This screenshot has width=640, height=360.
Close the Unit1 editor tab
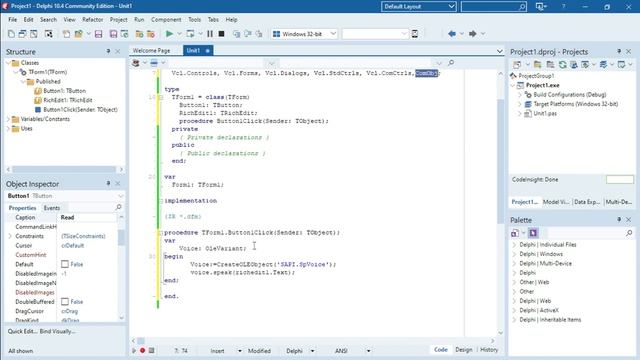(x=208, y=51)
